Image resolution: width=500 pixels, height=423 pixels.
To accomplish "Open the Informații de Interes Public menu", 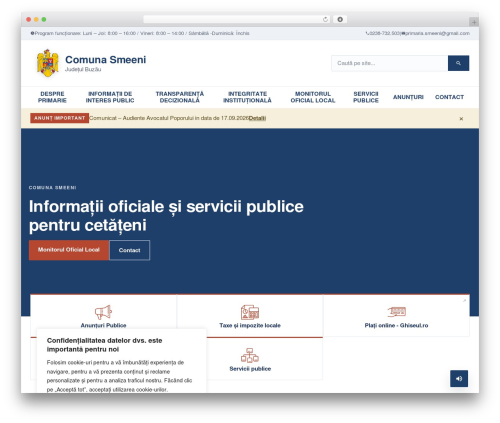I will pos(110,97).
